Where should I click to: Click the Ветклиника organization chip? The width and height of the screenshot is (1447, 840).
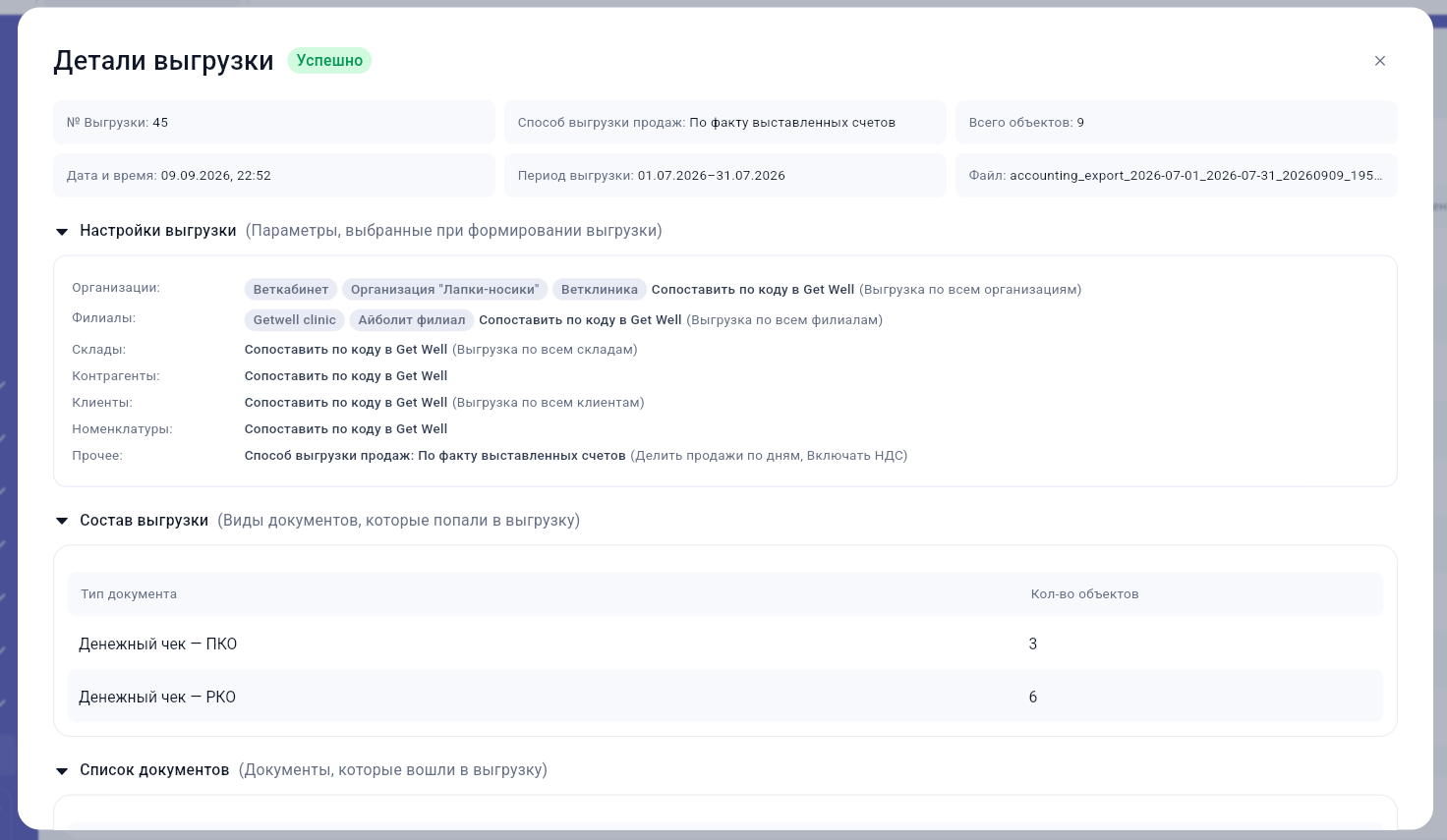600,290
